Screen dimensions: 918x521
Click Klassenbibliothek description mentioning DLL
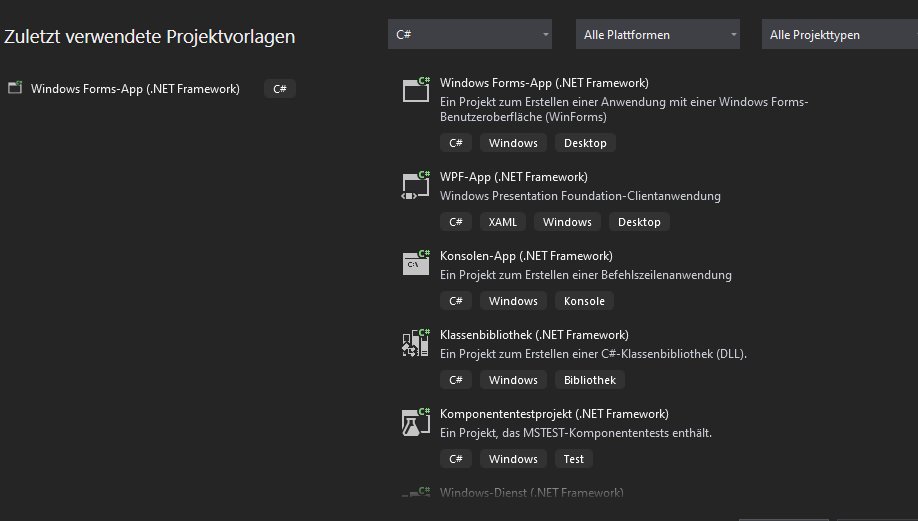pos(593,354)
